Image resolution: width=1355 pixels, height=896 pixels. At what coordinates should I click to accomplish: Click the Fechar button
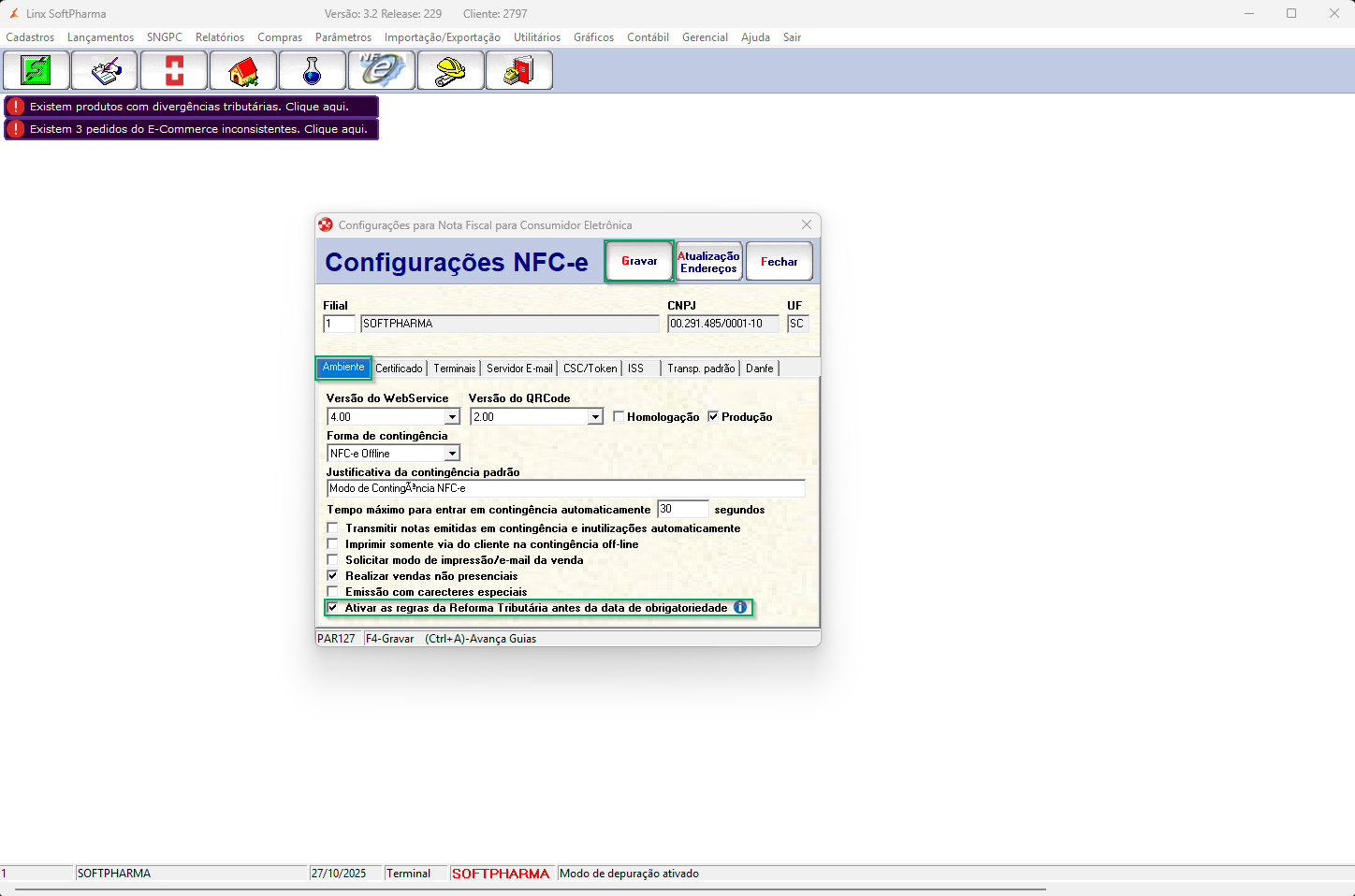coord(779,262)
